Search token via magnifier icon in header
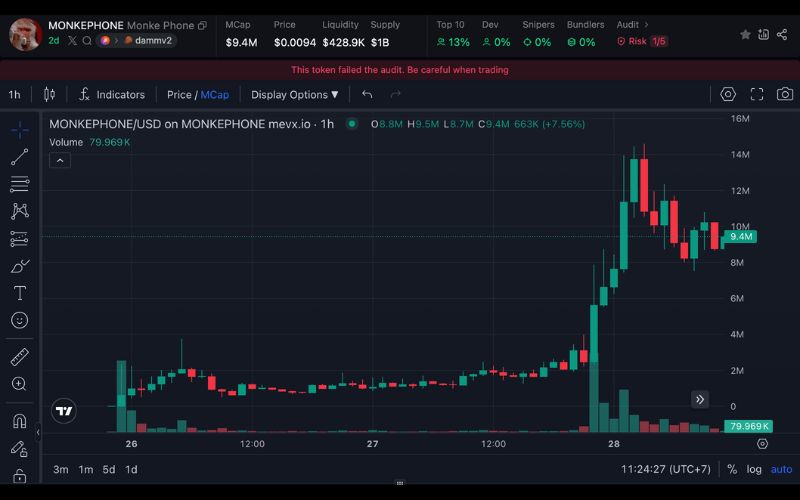The height and width of the screenshot is (500, 800). 87,40
